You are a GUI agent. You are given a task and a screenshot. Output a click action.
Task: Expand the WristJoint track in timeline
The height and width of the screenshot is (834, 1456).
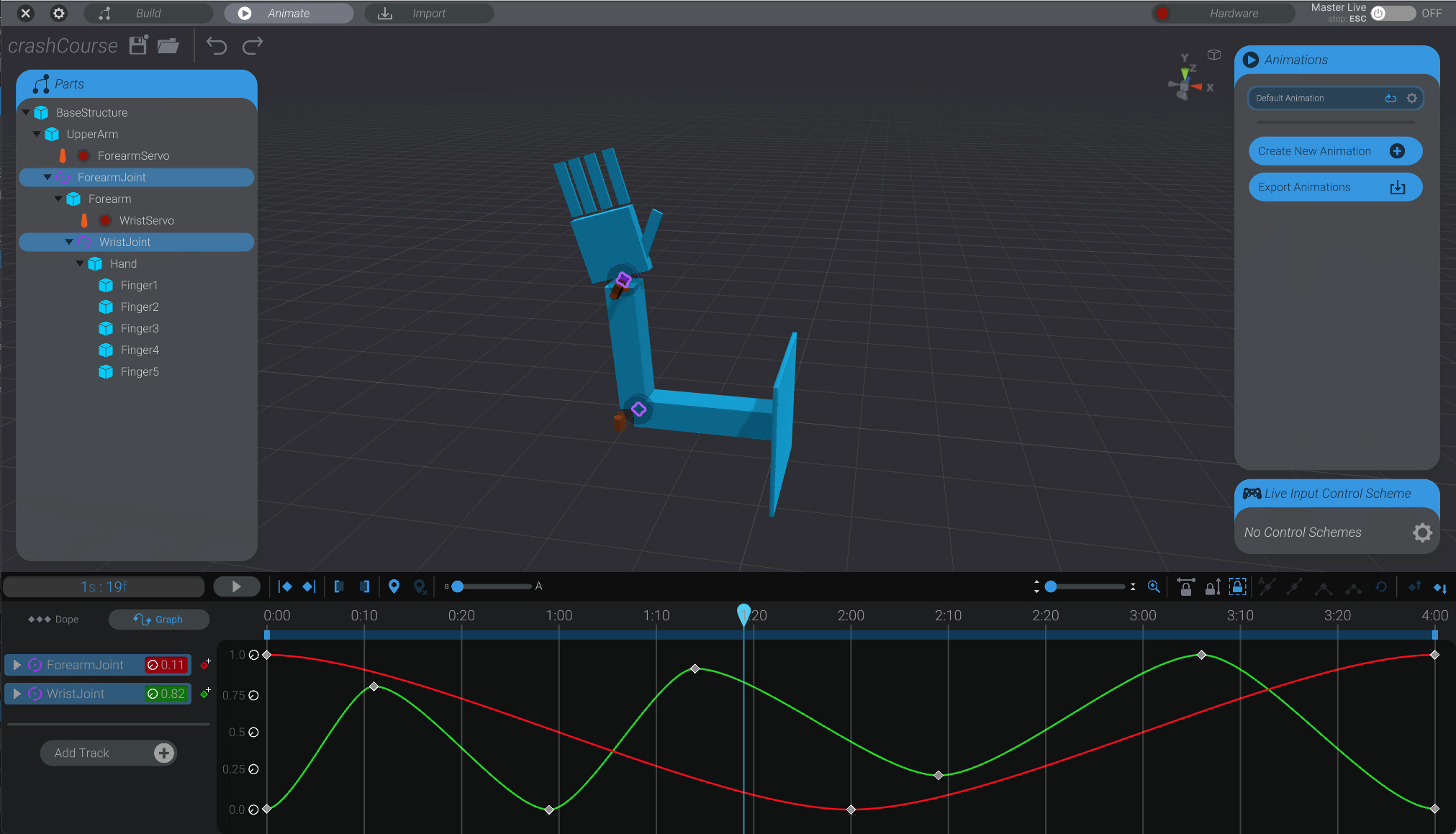[x=17, y=694]
